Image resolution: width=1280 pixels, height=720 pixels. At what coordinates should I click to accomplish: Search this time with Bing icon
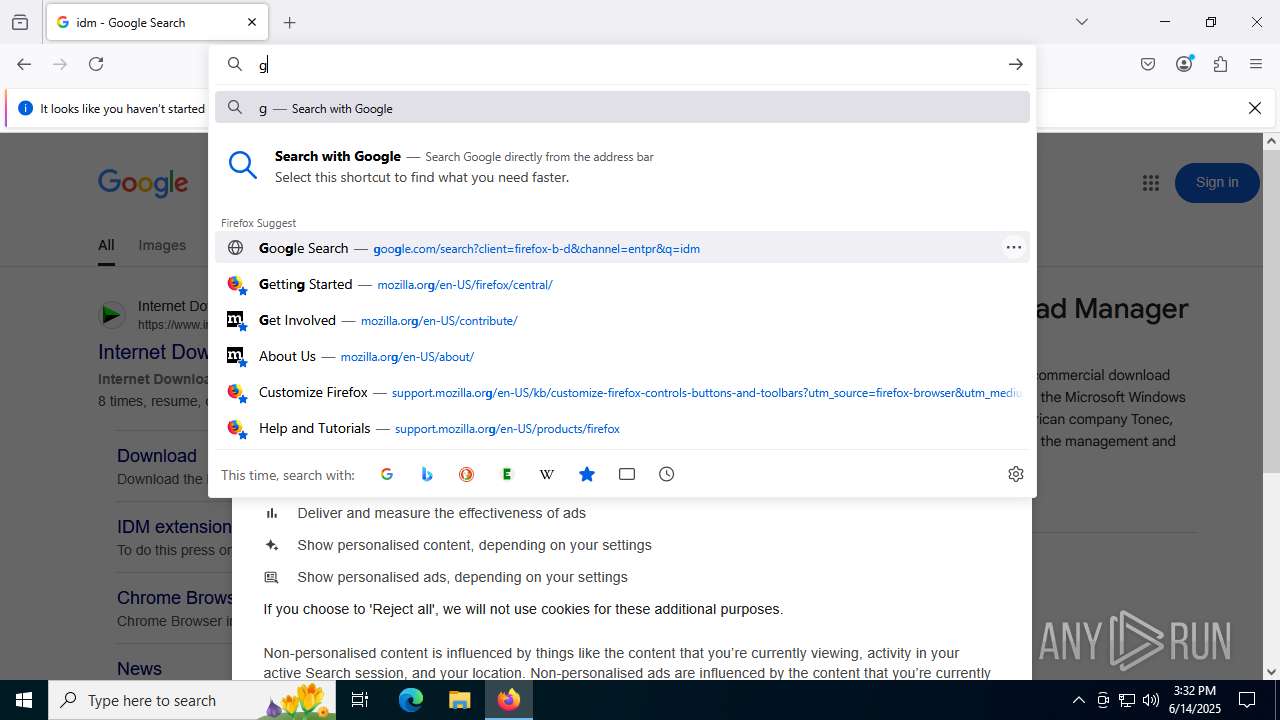427,474
